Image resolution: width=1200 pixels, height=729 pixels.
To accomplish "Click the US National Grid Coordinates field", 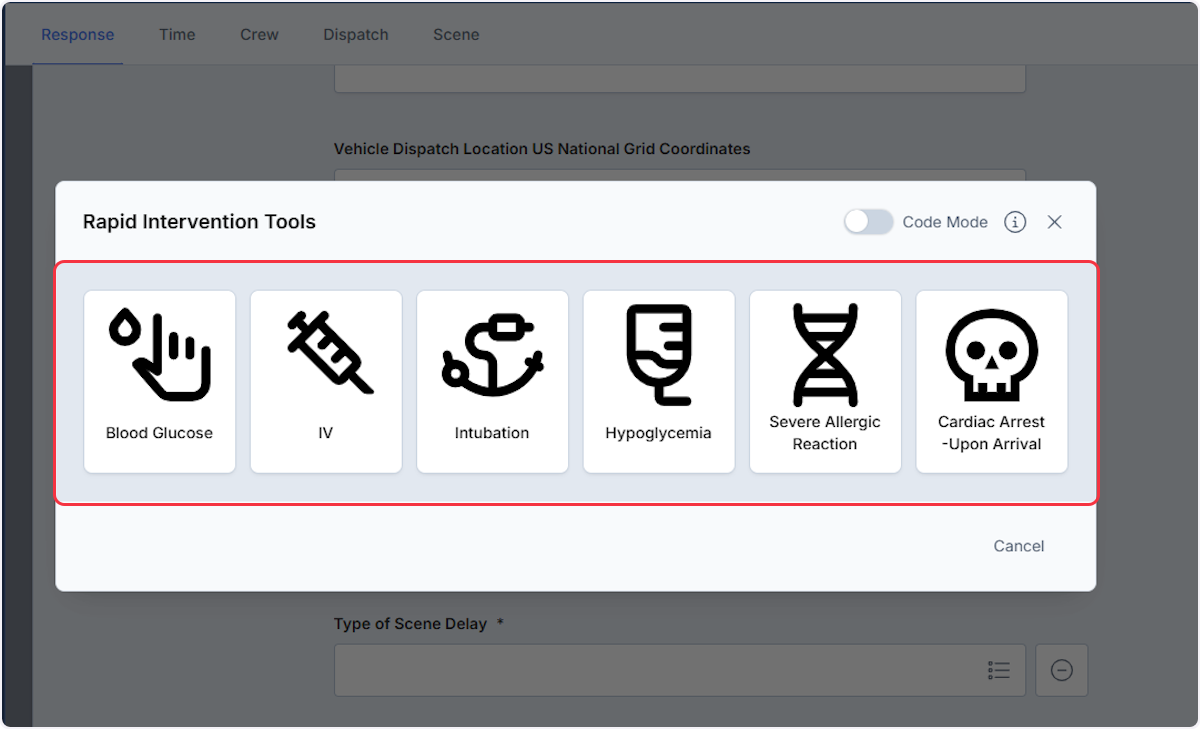I will click(680, 175).
